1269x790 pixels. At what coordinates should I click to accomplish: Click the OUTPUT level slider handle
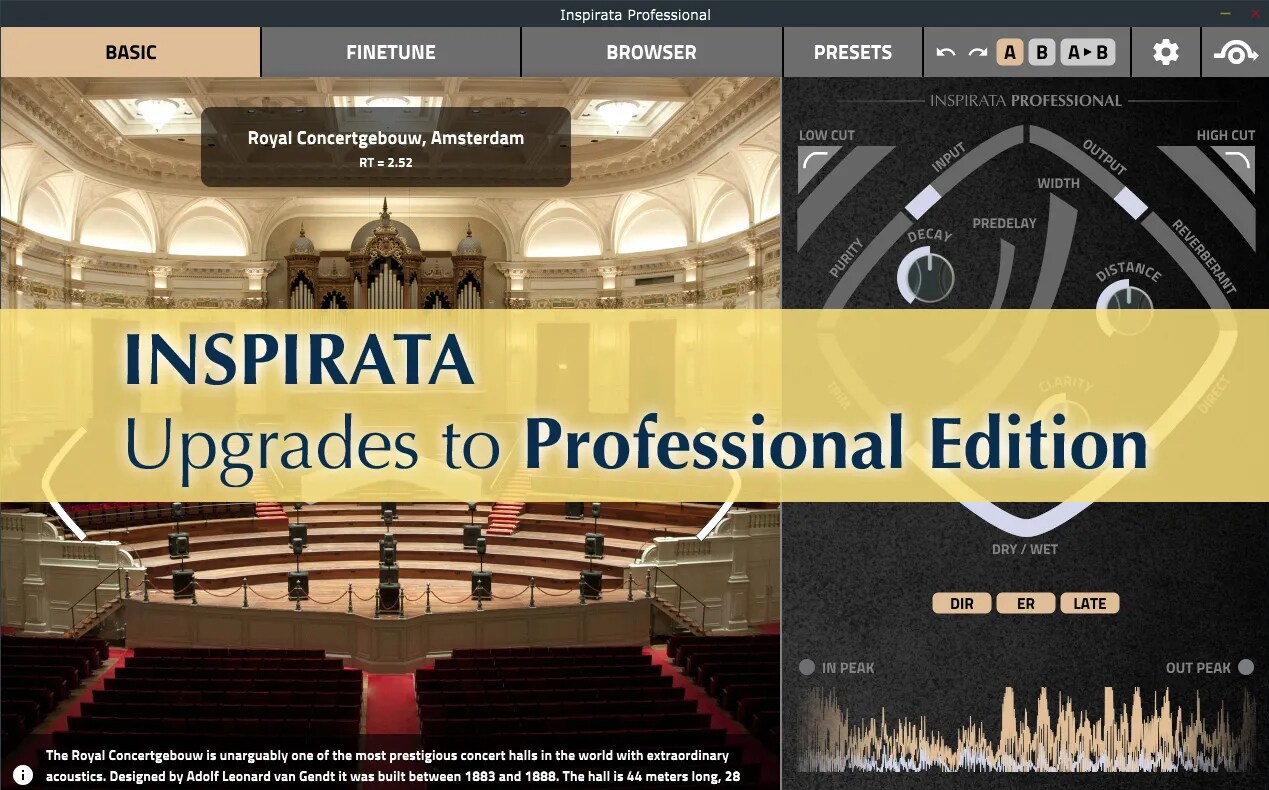(1131, 203)
